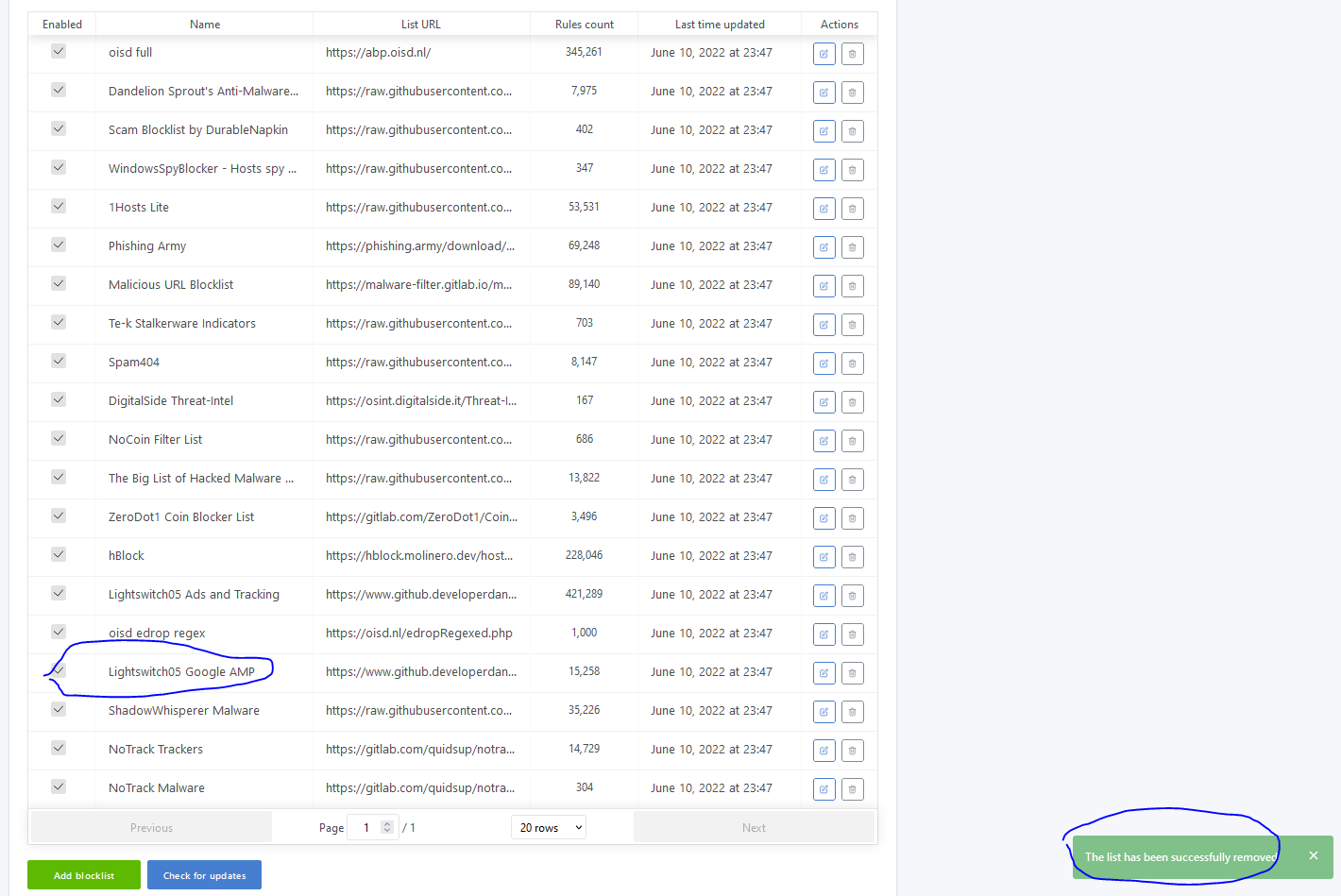Uncheck the hBlock enabled checkbox

click(59, 554)
